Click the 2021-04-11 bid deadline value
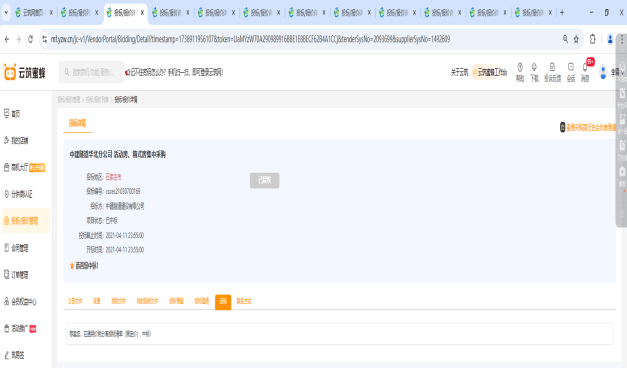The height and width of the screenshot is (368, 627). tap(125, 235)
